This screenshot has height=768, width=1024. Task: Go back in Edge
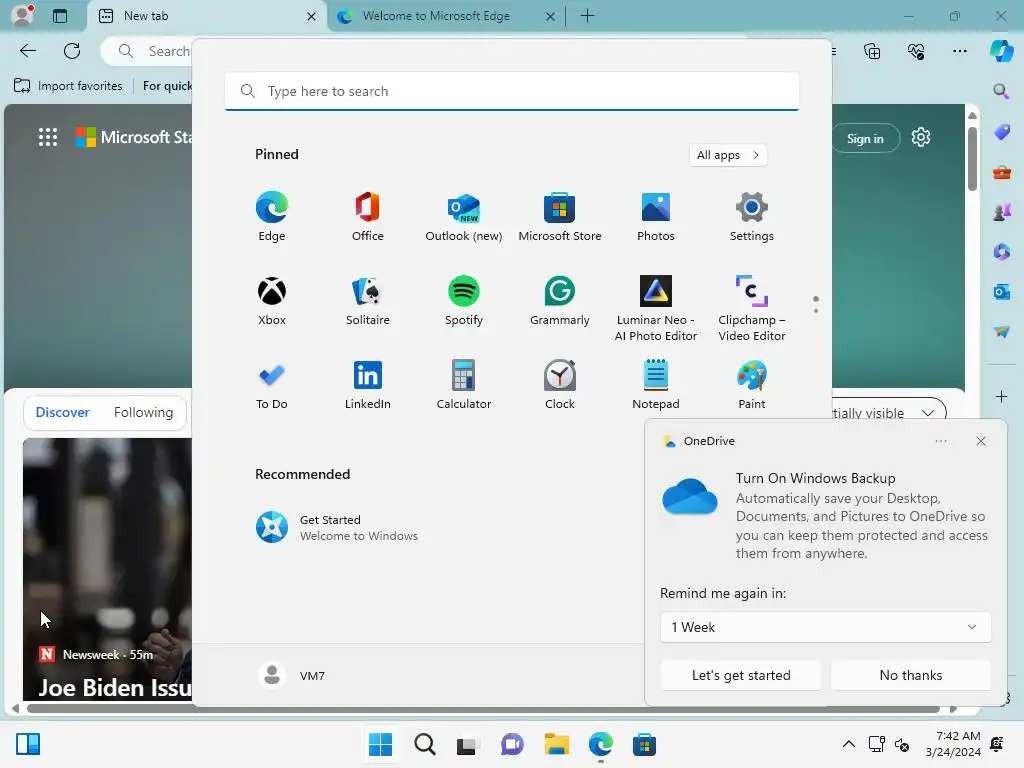(28, 51)
